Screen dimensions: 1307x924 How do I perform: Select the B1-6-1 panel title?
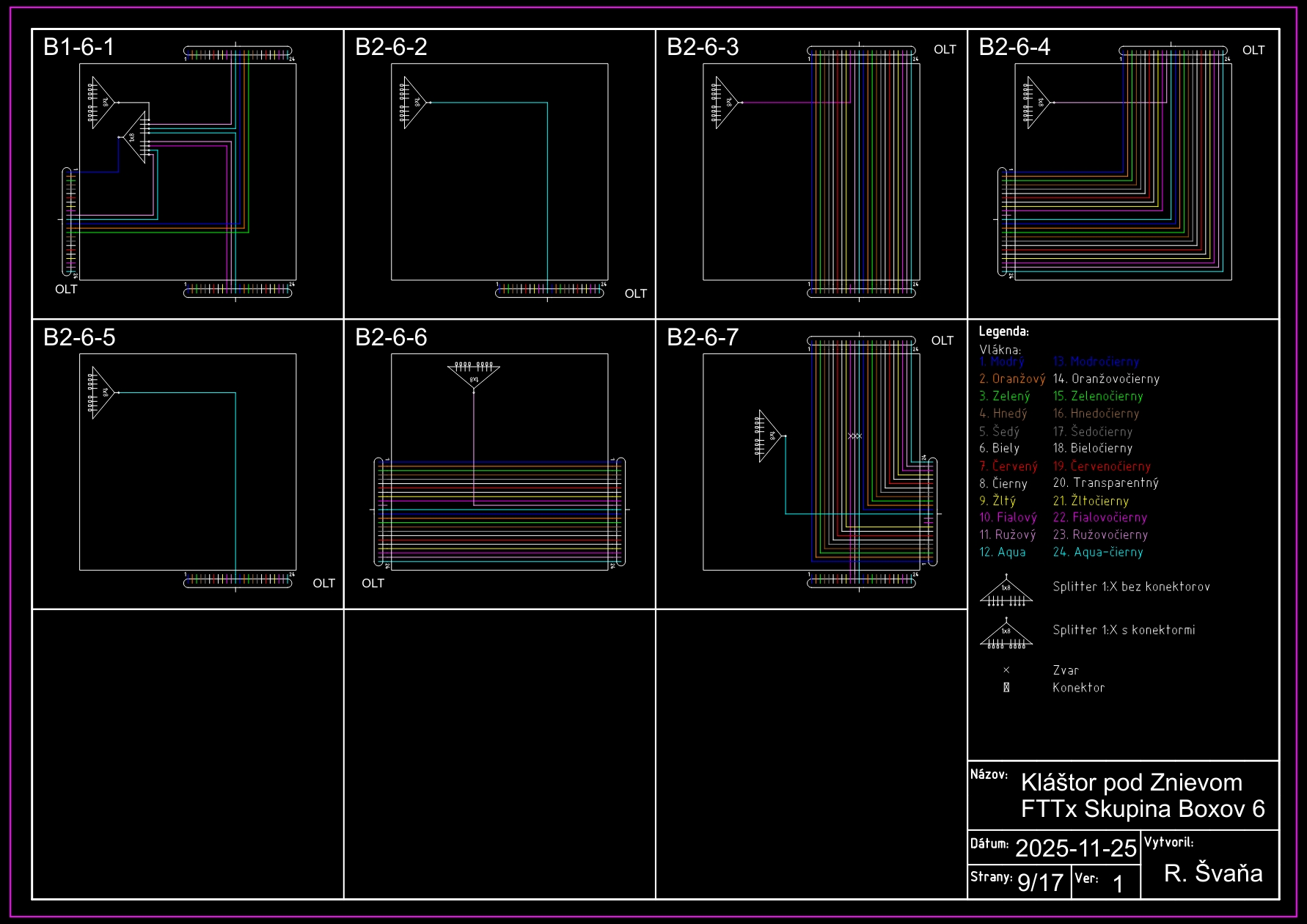tap(79, 47)
